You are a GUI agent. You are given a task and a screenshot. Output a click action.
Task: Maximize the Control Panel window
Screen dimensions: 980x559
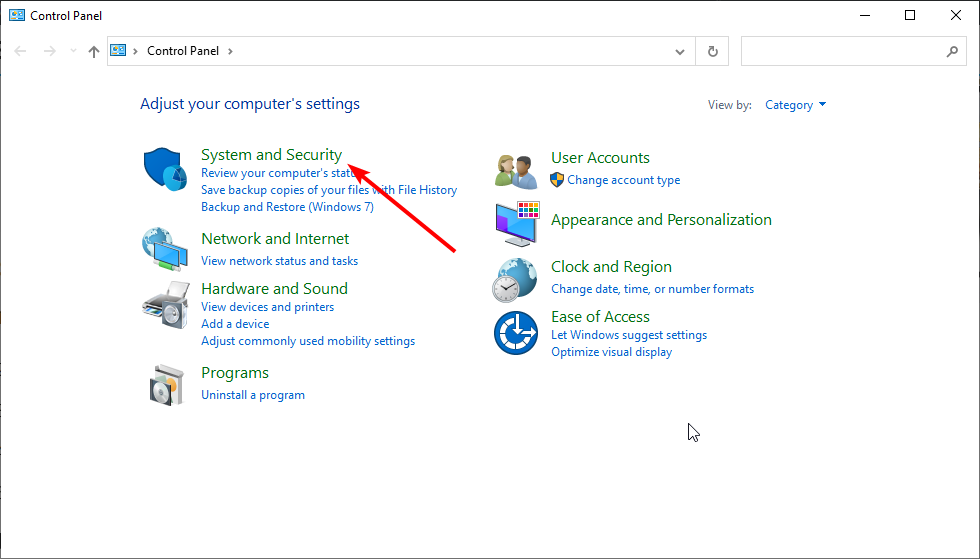(910, 16)
